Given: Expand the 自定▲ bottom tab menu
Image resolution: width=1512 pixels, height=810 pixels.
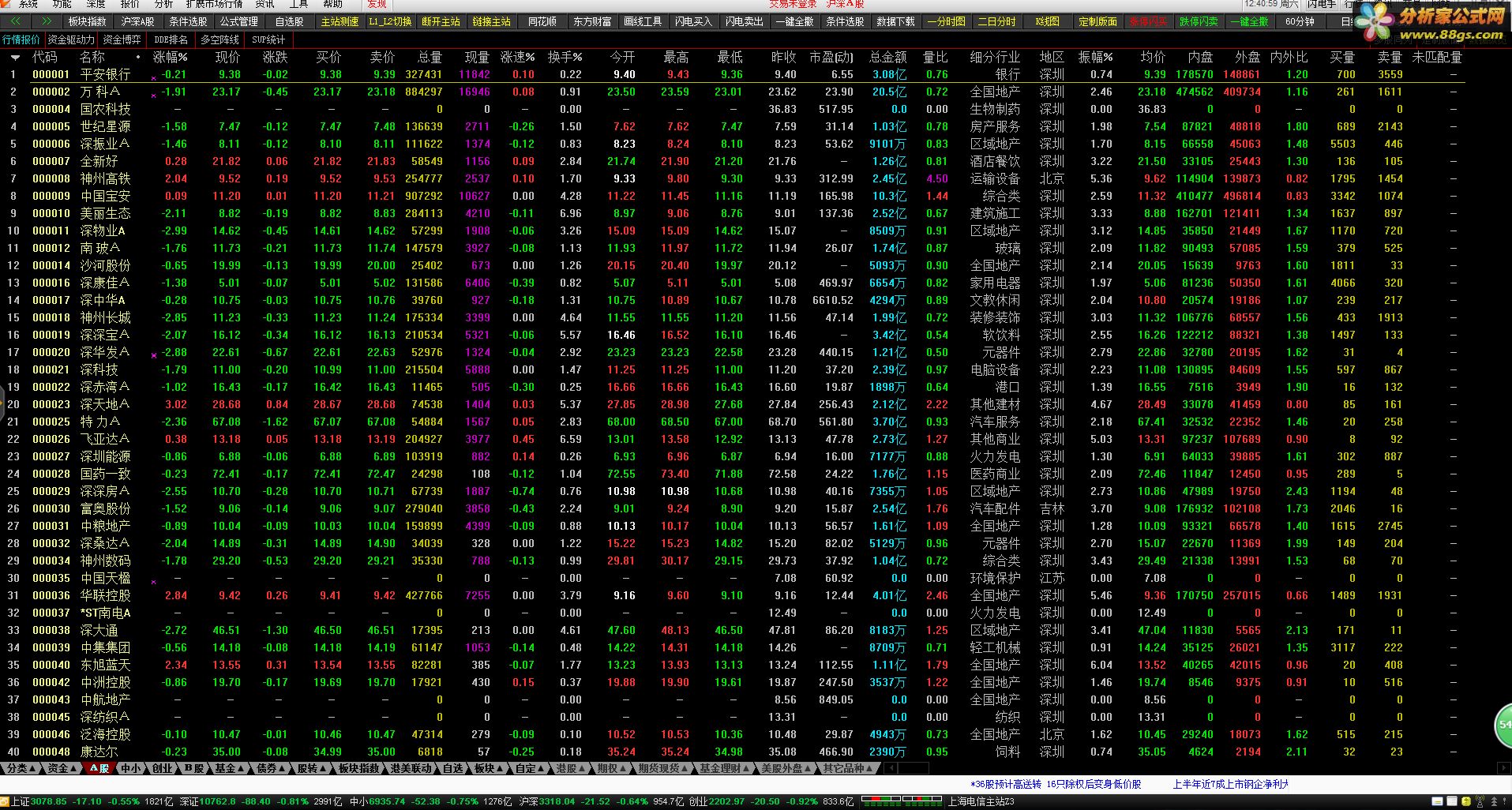Looking at the screenshot, I should tap(529, 768).
